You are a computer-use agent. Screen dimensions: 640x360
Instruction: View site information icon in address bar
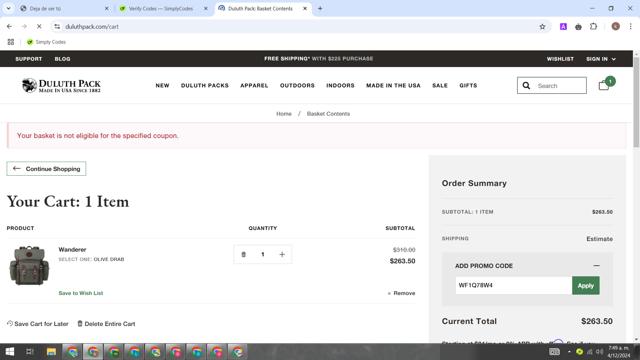(x=57, y=27)
